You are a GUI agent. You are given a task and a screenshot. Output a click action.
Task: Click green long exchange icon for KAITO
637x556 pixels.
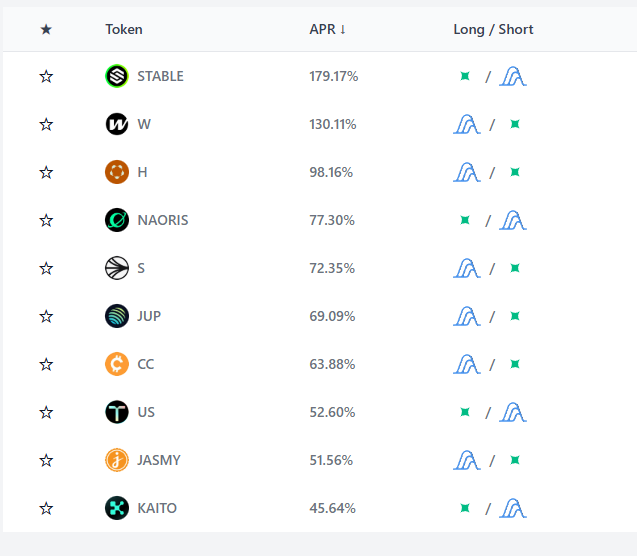pyautogui.click(x=465, y=508)
